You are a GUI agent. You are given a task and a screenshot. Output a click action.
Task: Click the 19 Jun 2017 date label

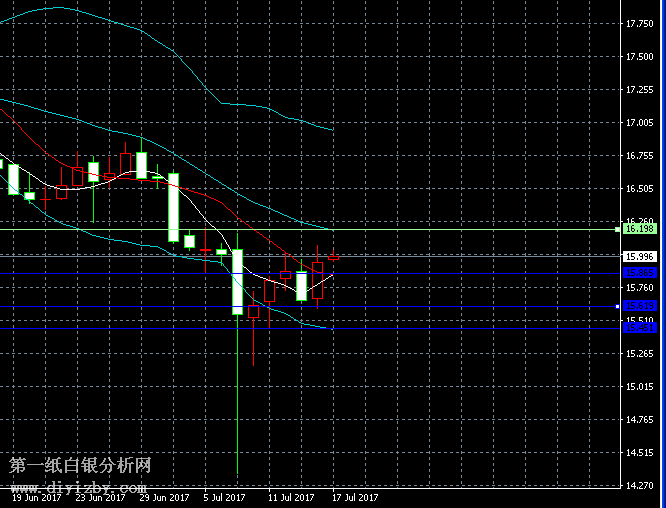click(36, 497)
